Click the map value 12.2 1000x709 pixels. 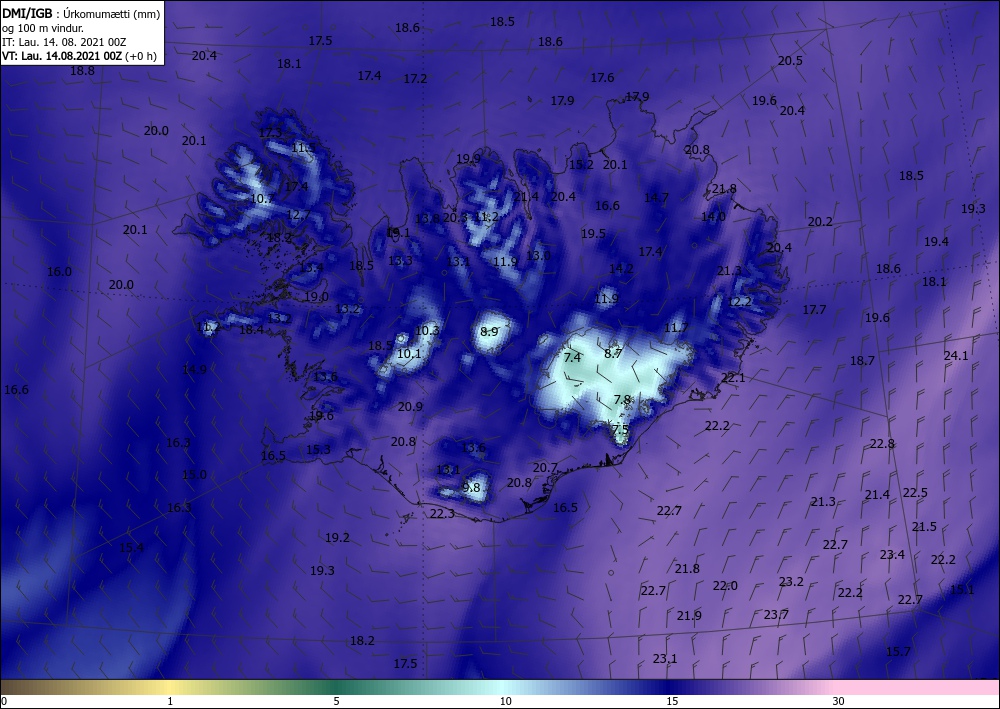[x=740, y=302]
